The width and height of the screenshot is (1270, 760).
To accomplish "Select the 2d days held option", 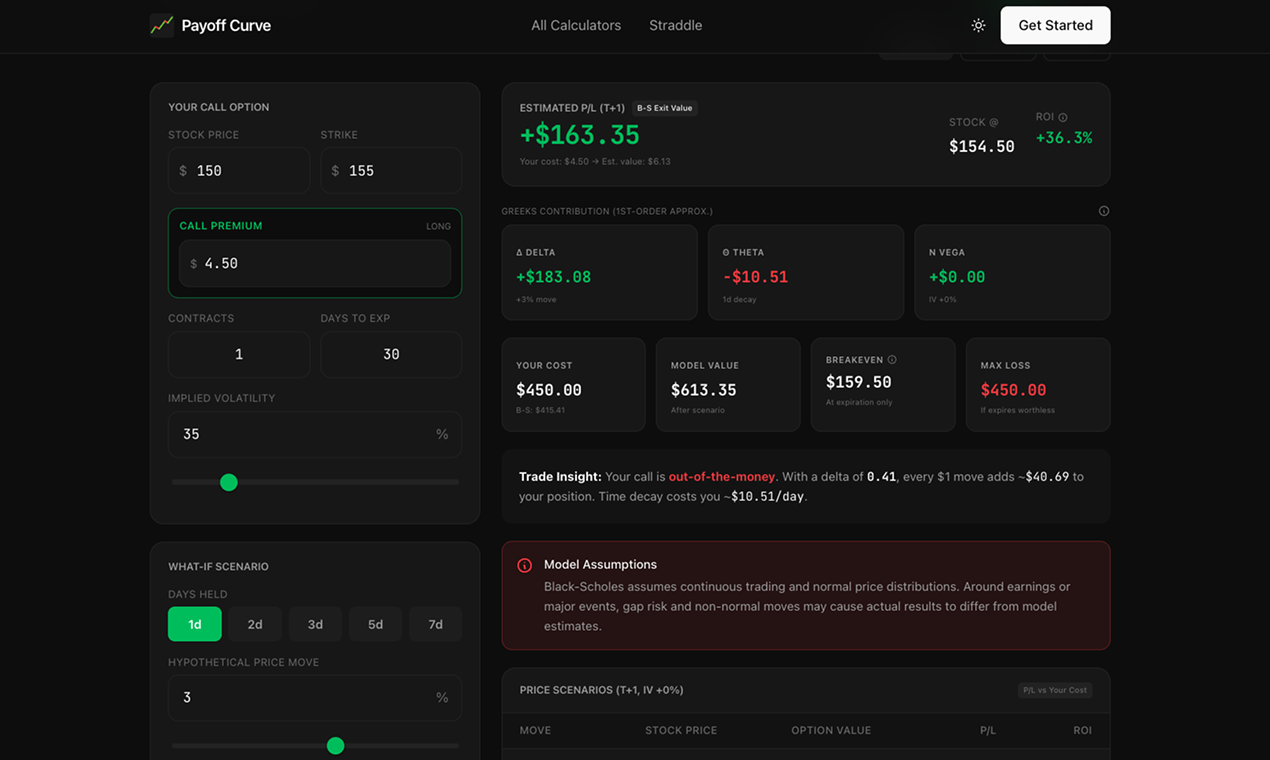I will pos(254,623).
